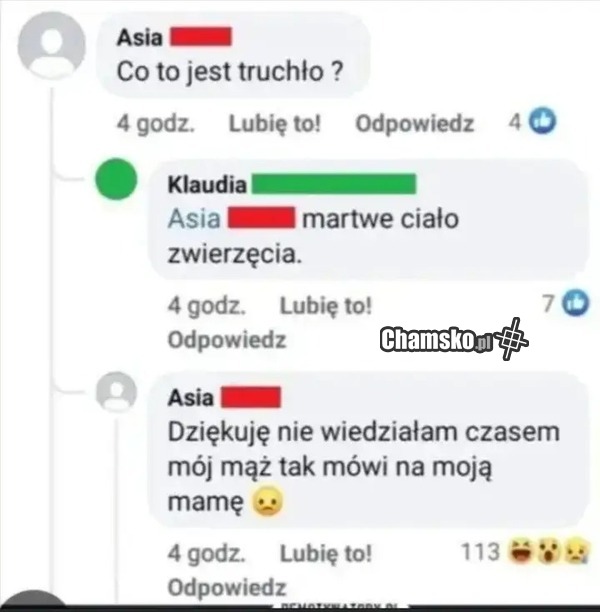This screenshot has height=612, width=600.
Task: Open the 113 reactions count
Action: coord(480,552)
